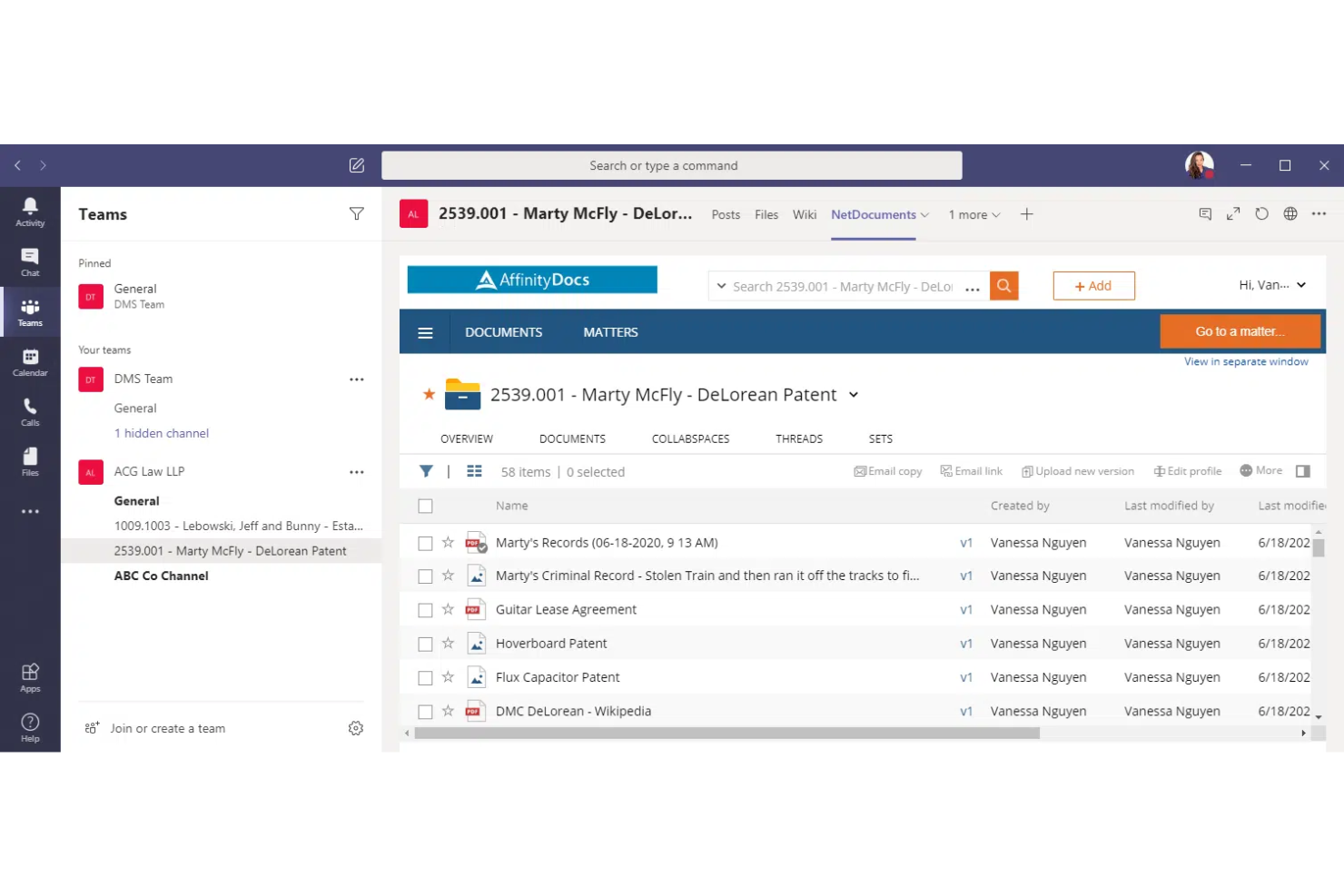This screenshot has width=1344, height=896.
Task: Tick the Hoverboard Patent checkbox
Action: pos(425,644)
